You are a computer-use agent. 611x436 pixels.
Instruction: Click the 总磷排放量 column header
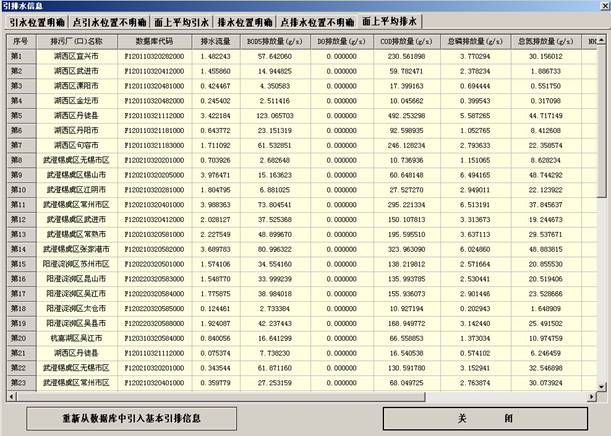point(466,42)
